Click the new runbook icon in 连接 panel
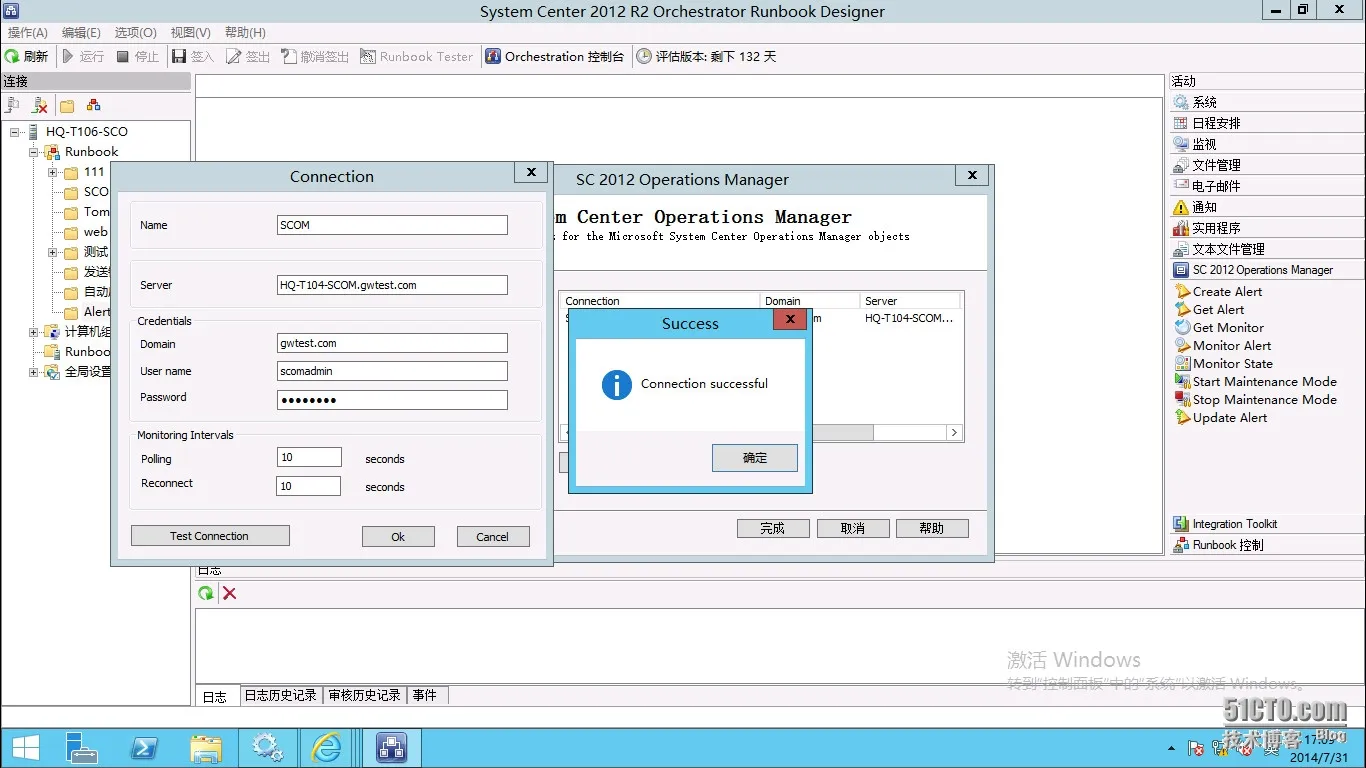The image size is (1366, 768). [x=93, y=105]
